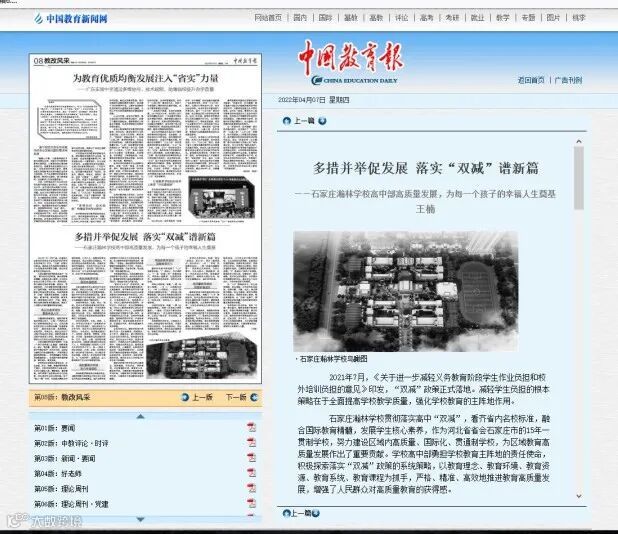This screenshot has height=534, width=618.
Task: Click the 上一版 round arrow icon
Action: [184, 397]
